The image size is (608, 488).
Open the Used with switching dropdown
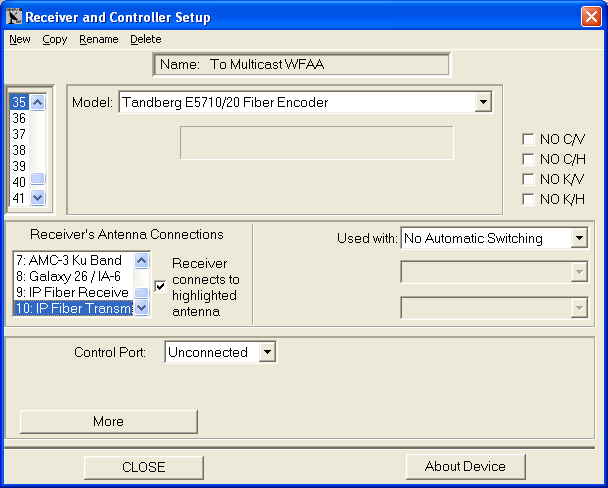pyautogui.click(x=579, y=238)
